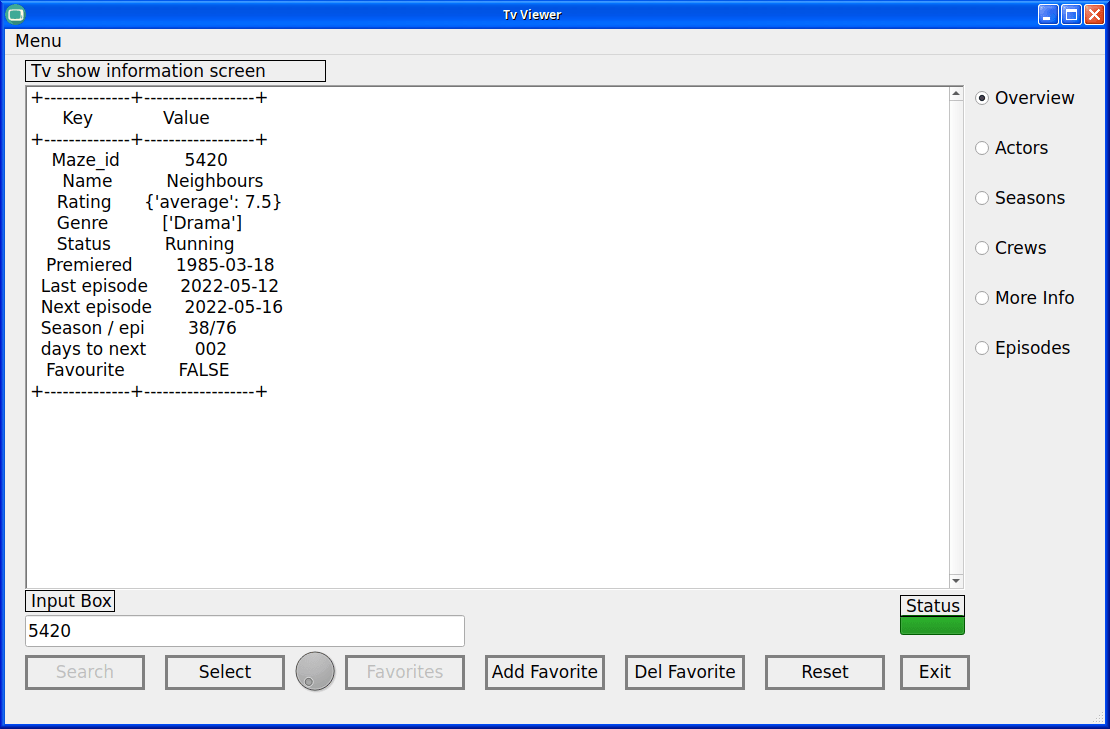This screenshot has height=729, width=1110.
Task: Click the Tv Viewer icon in the title bar
Action: (14, 14)
